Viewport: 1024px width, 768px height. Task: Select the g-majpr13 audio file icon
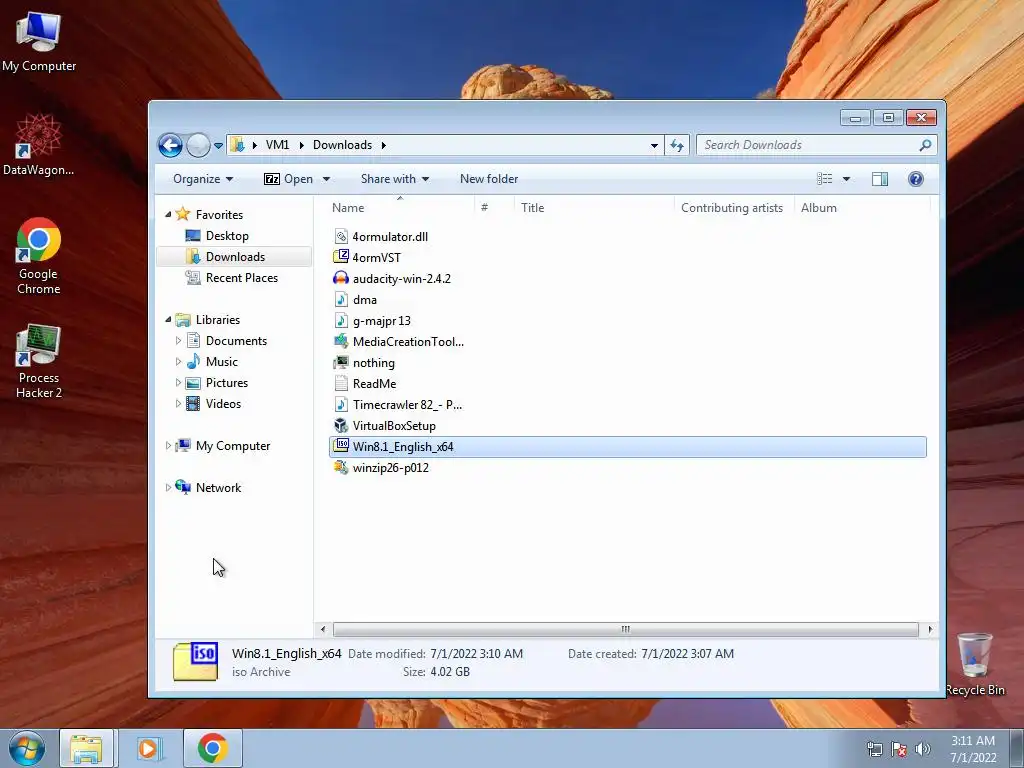click(x=341, y=320)
